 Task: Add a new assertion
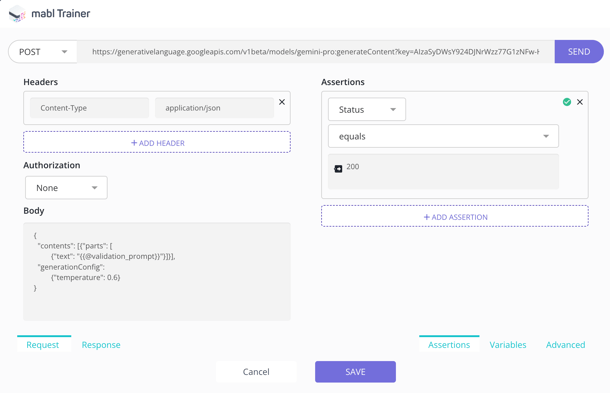(455, 216)
